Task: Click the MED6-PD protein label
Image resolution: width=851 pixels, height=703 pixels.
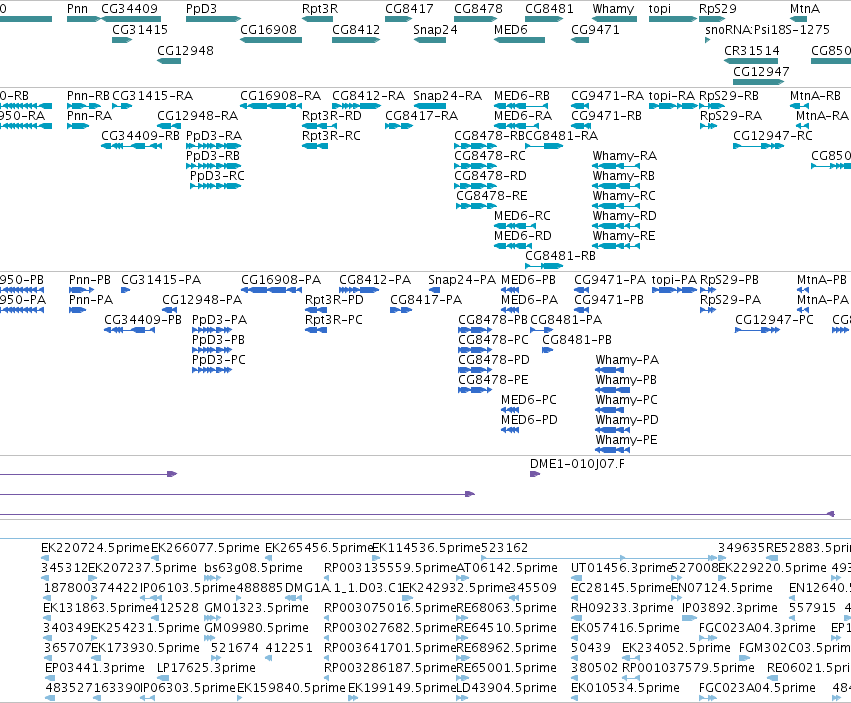Action: tap(529, 420)
